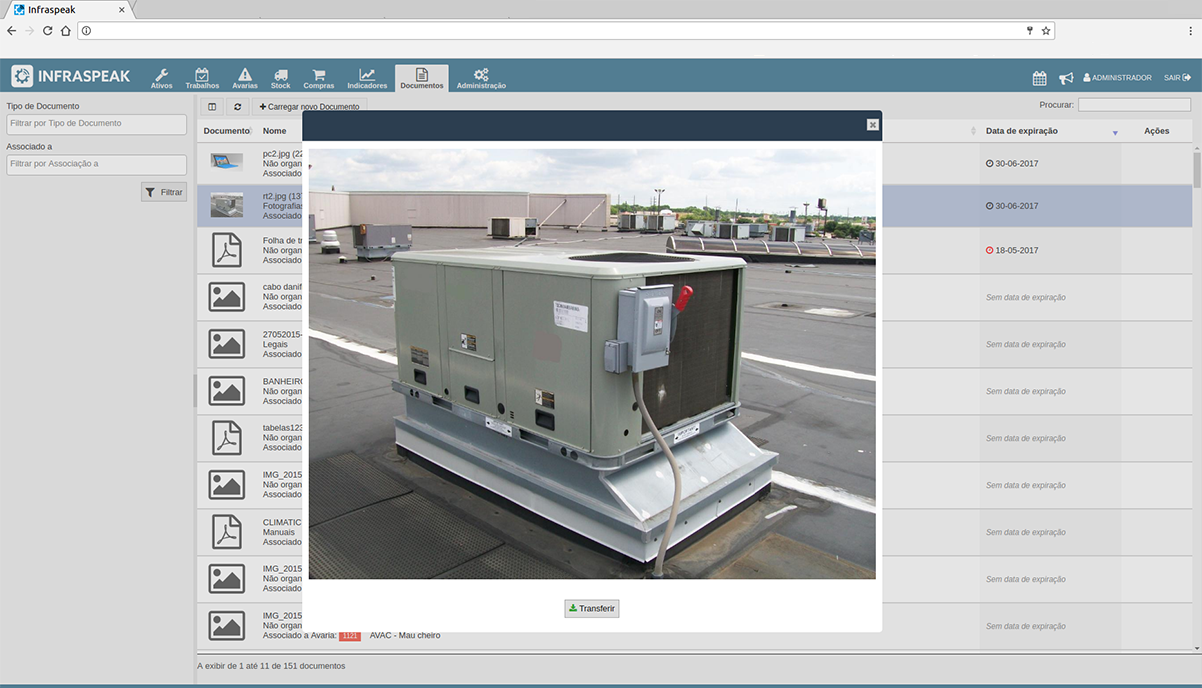Open the announcements megaphone icon
Image resolution: width=1202 pixels, height=688 pixels.
point(1067,78)
